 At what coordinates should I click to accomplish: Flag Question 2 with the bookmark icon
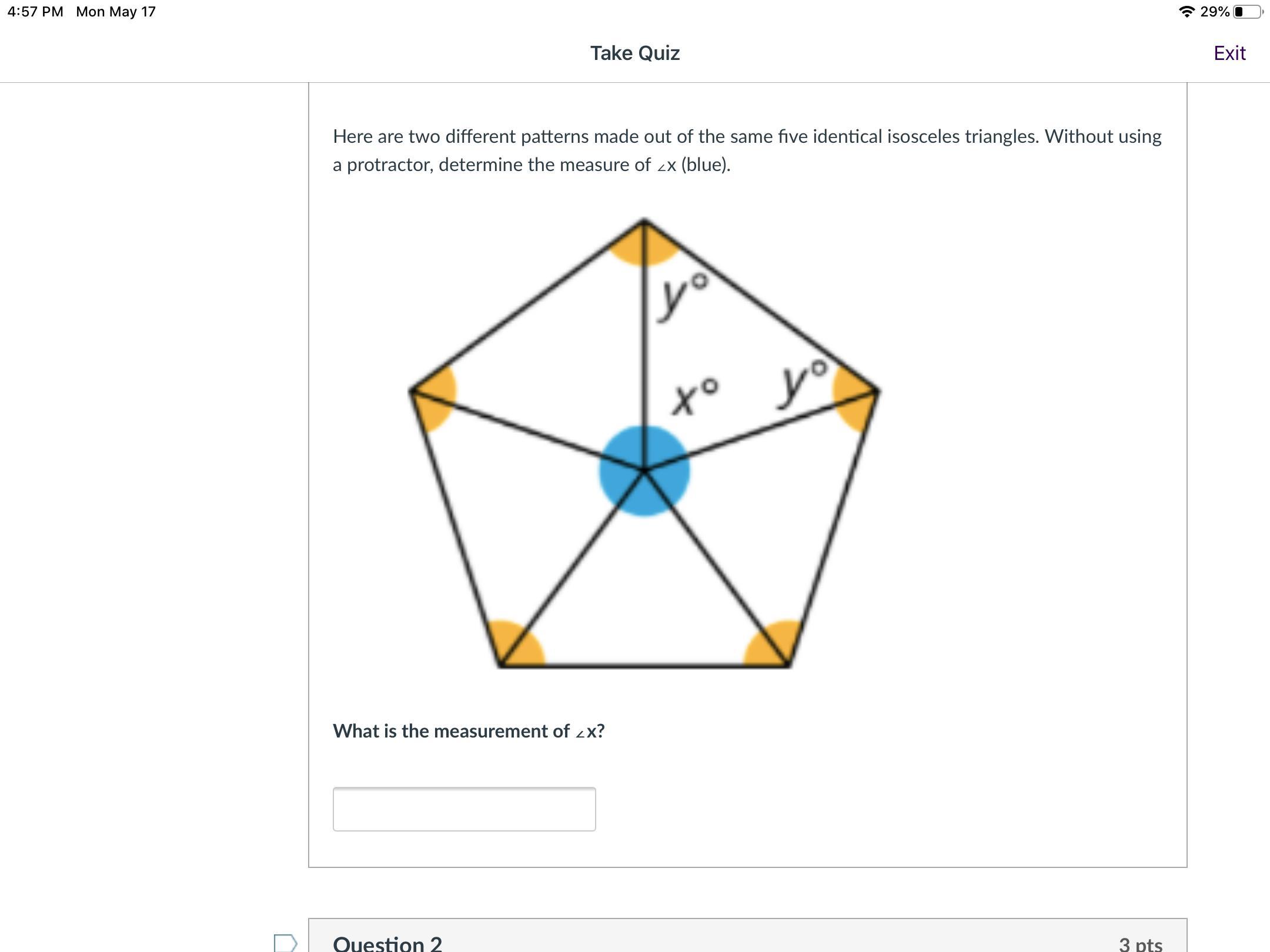pos(286,943)
